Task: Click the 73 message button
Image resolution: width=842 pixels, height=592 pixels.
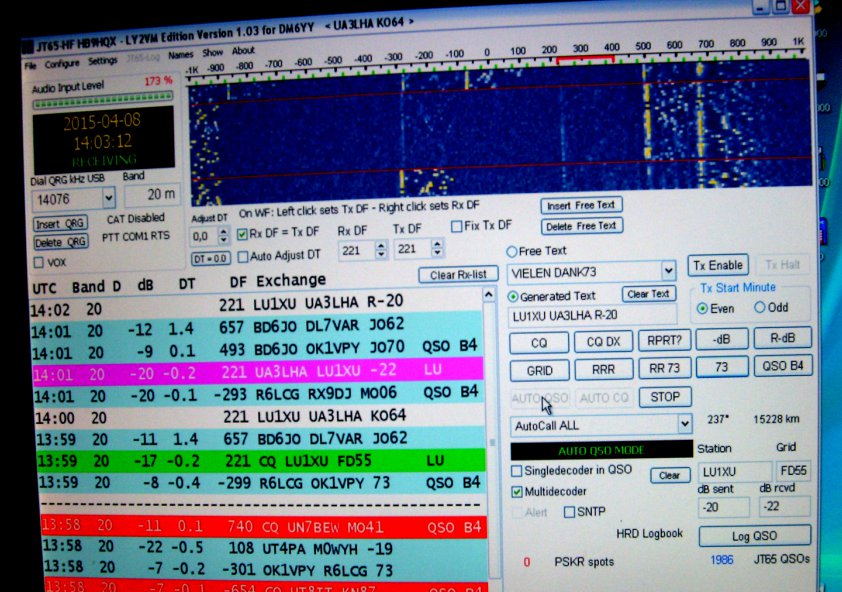Action: click(722, 367)
